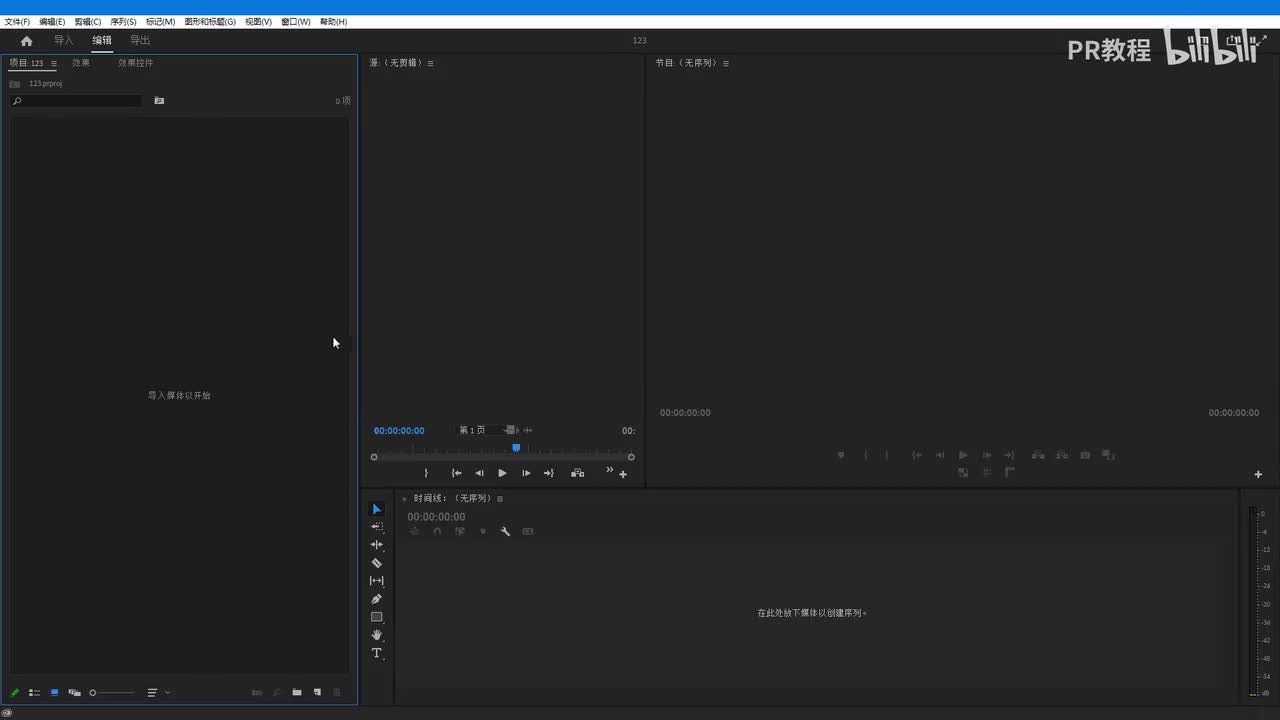Screen dimensions: 1280x720
Task: Select the Type tool
Action: pos(377,653)
